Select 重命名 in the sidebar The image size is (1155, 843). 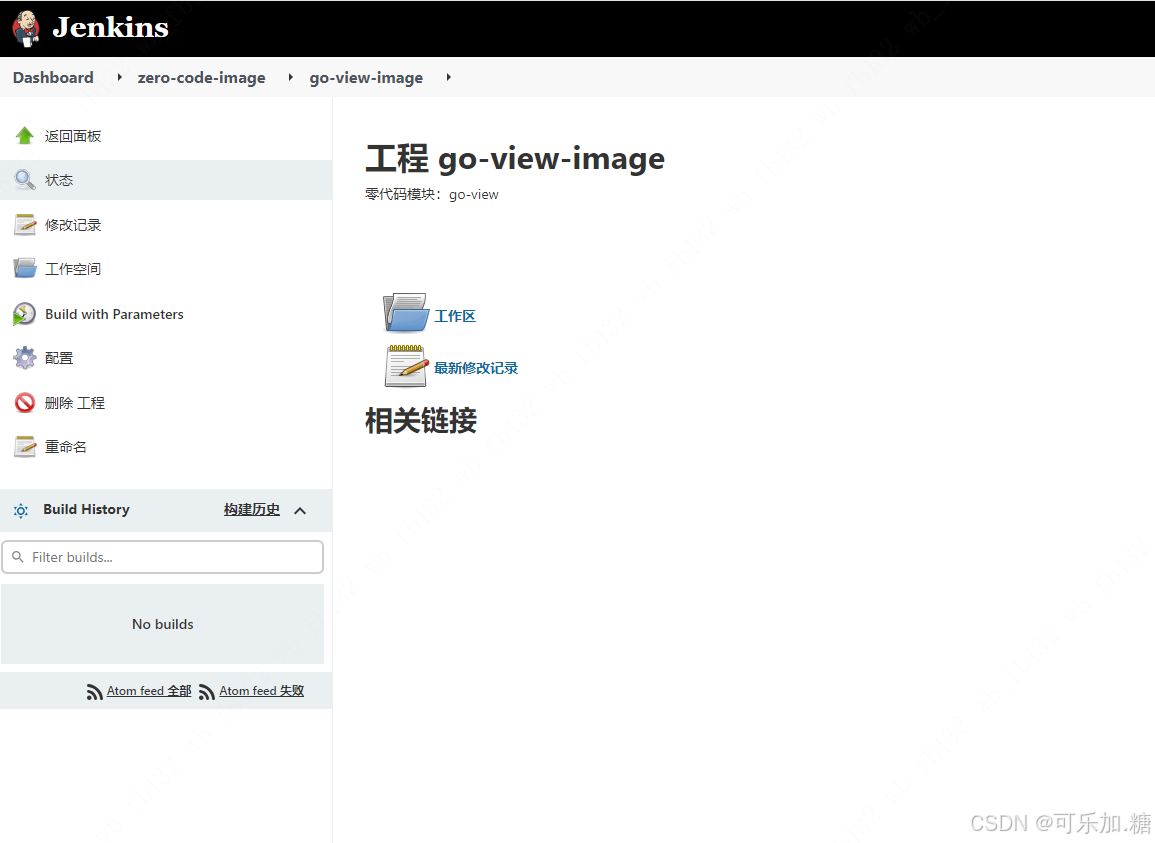point(66,447)
